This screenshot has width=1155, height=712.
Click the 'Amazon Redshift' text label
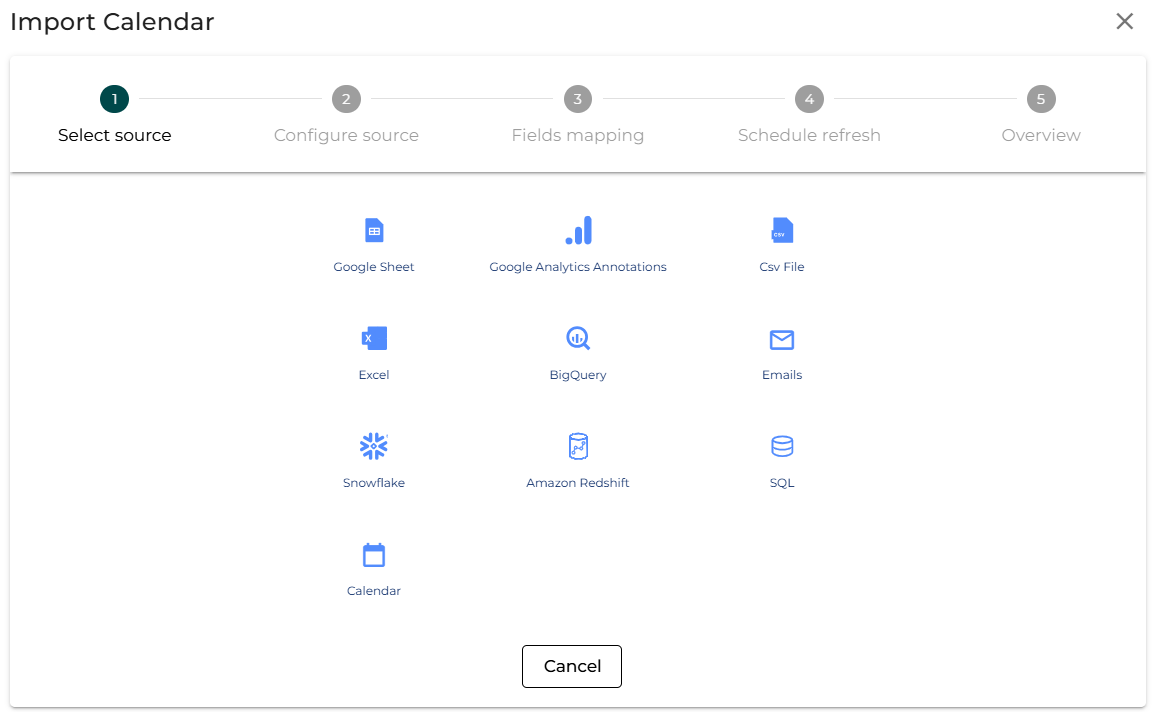click(578, 483)
